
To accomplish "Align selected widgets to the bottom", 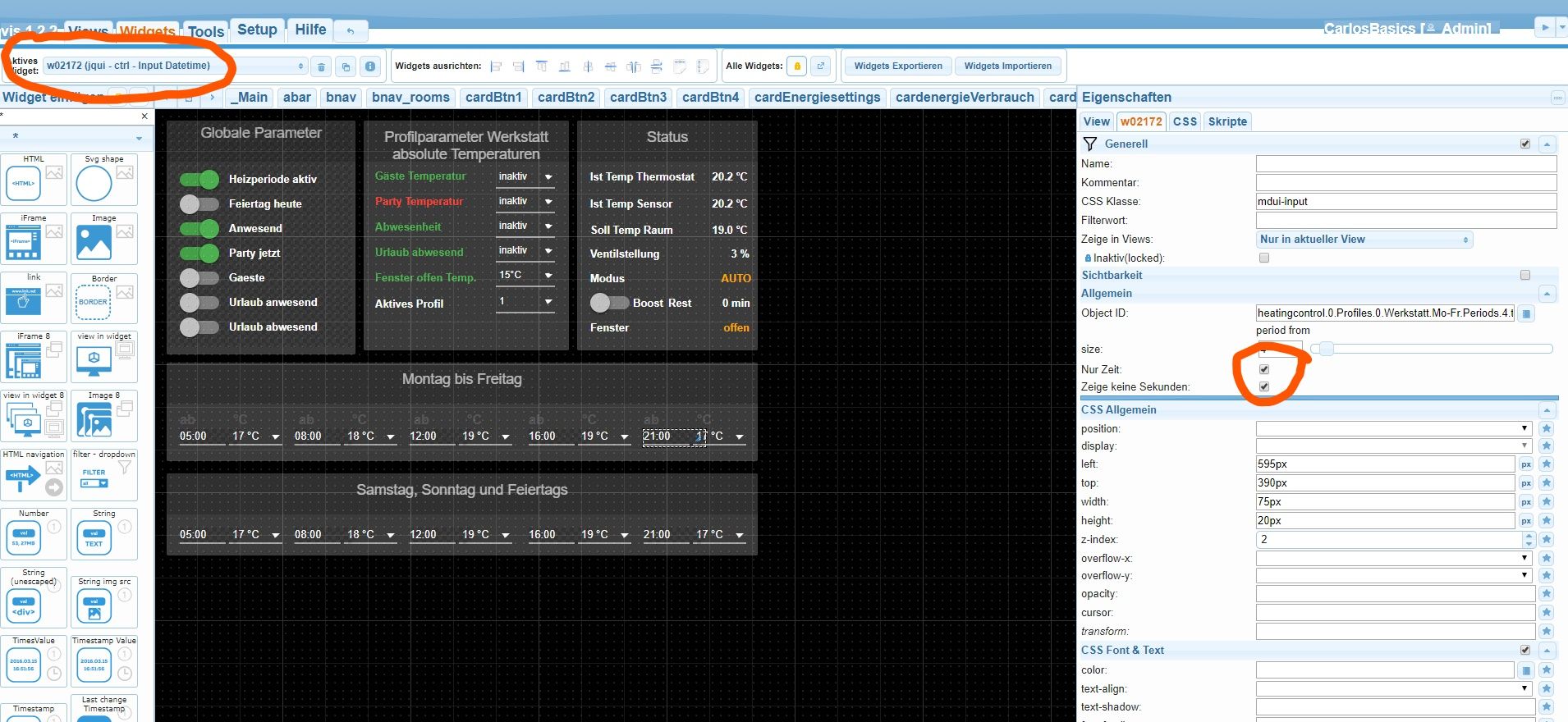I will tap(565, 66).
